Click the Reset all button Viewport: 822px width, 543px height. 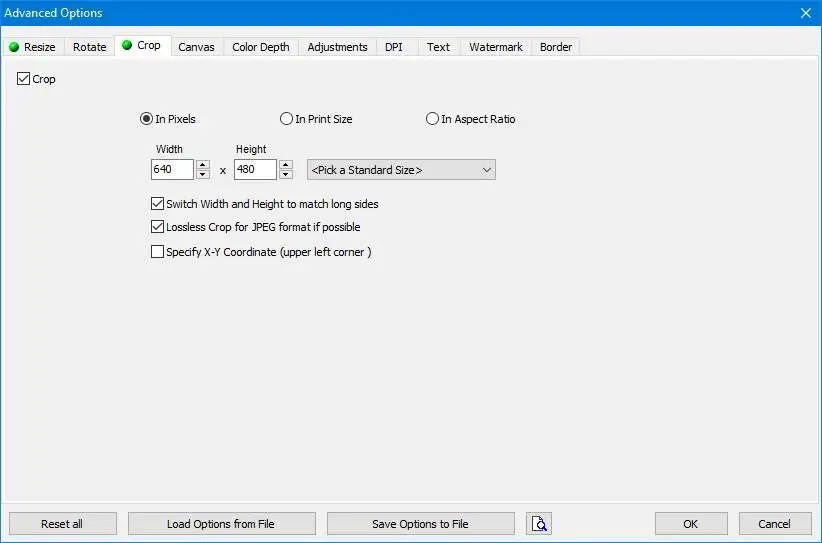click(x=62, y=524)
